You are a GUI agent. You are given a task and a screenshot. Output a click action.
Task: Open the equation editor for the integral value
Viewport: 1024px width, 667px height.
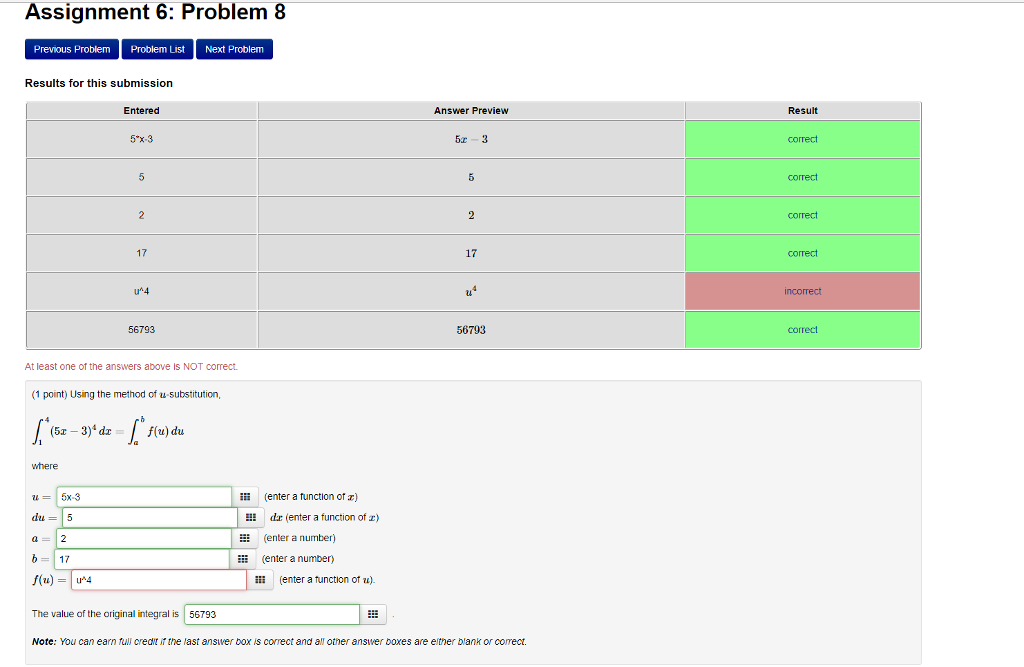point(373,614)
